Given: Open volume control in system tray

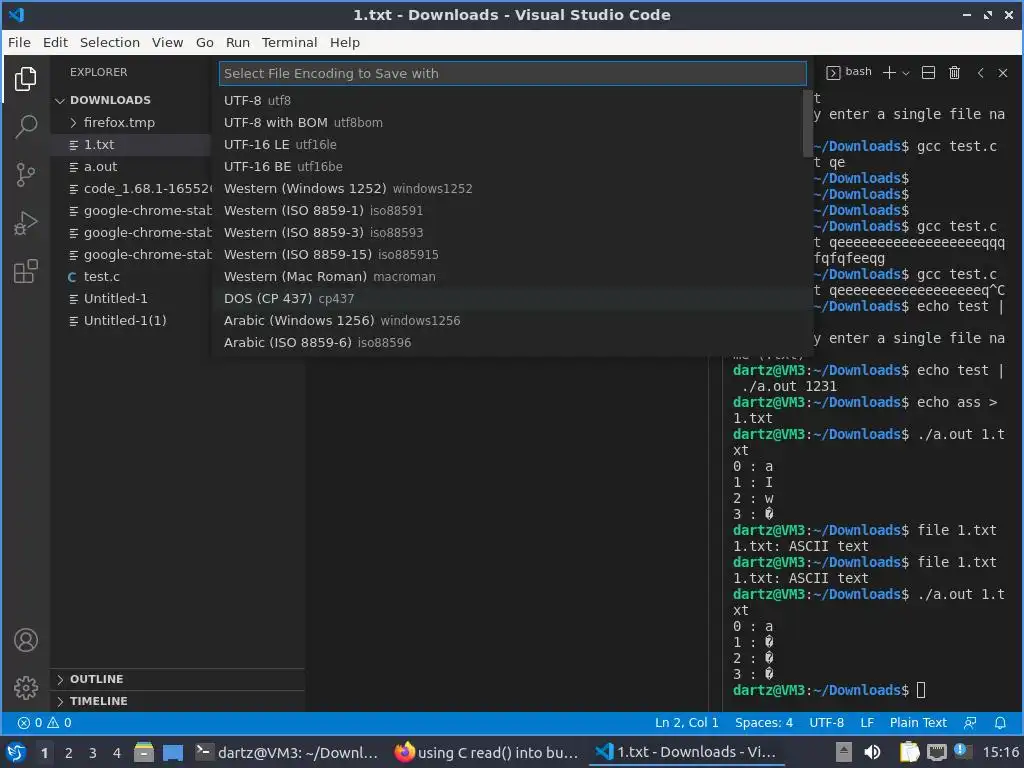Looking at the screenshot, I should coord(872,753).
